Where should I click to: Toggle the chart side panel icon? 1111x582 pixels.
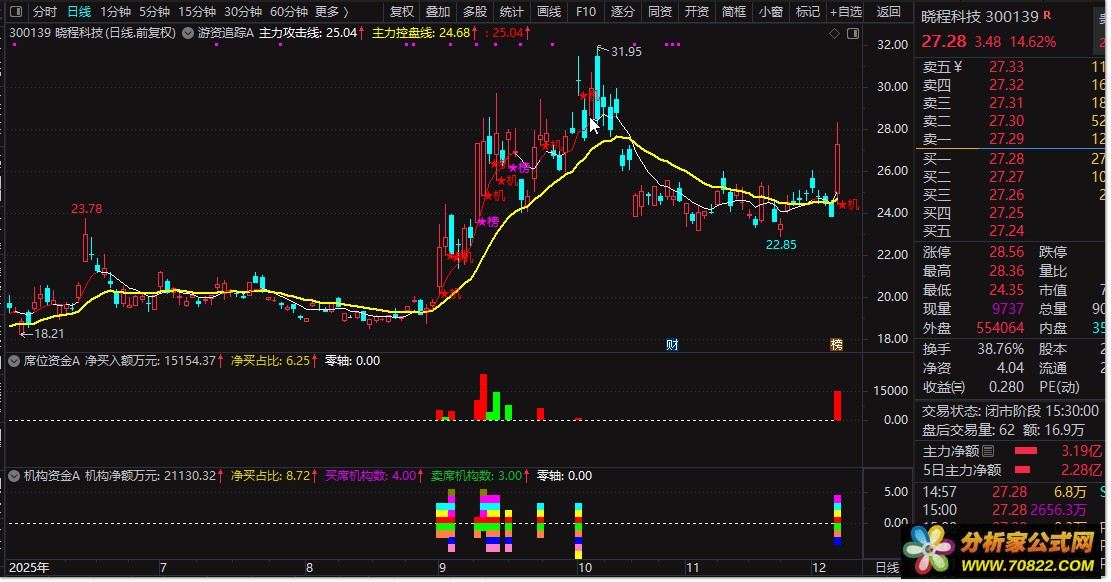click(853, 33)
